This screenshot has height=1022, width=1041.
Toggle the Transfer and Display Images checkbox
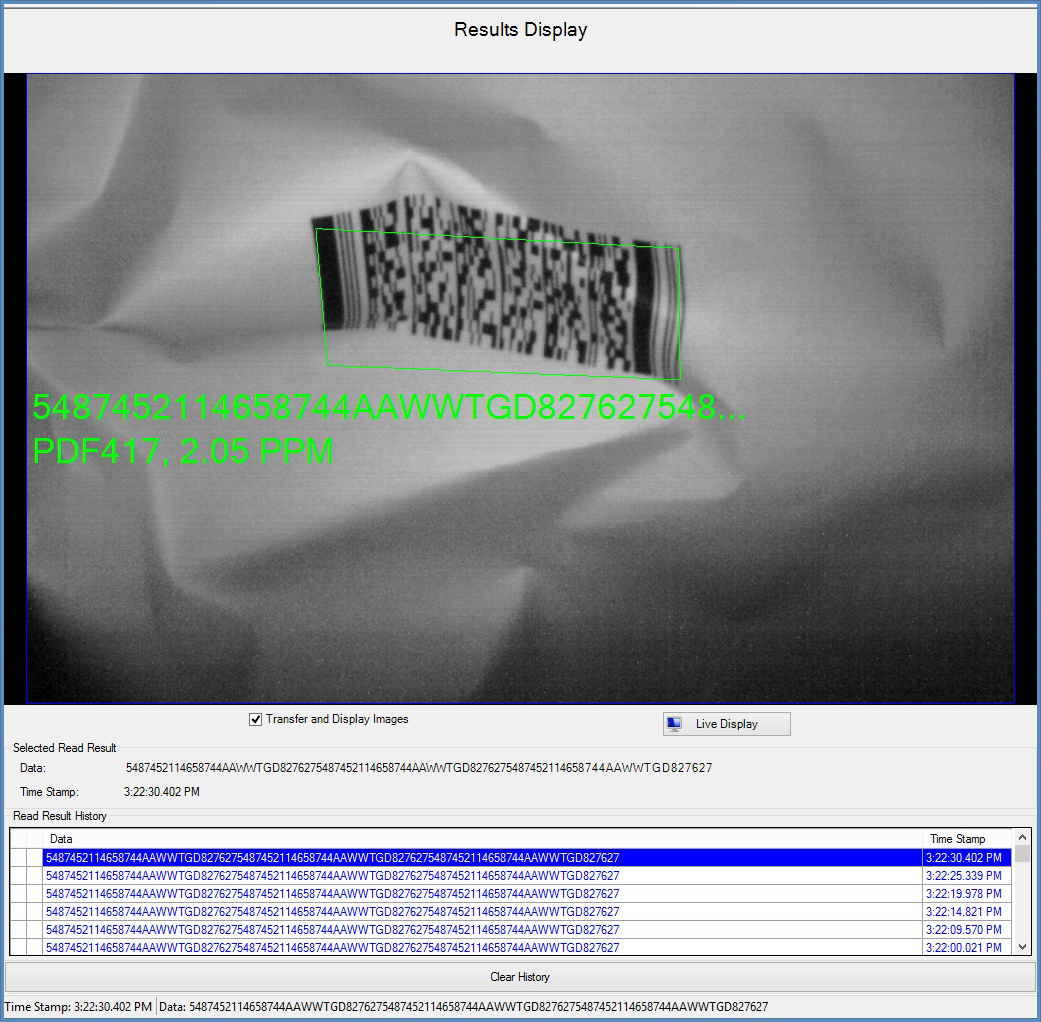(x=254, y=718)
